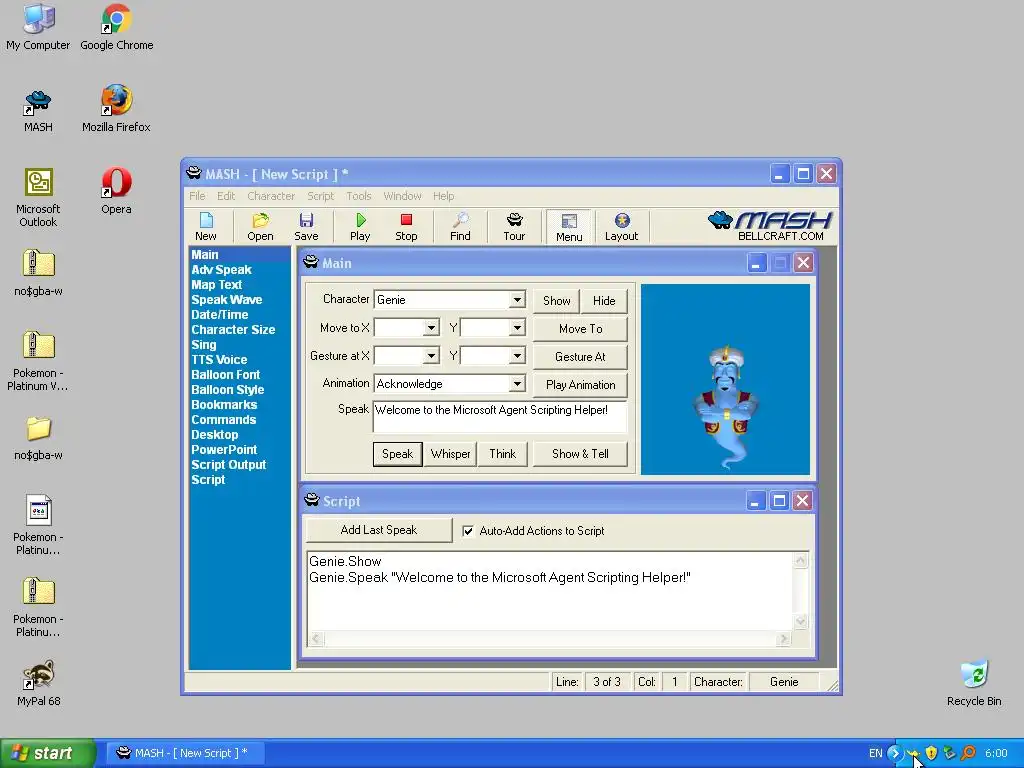Toggle the Menu panel toolbar button

[x=569, y=227]
